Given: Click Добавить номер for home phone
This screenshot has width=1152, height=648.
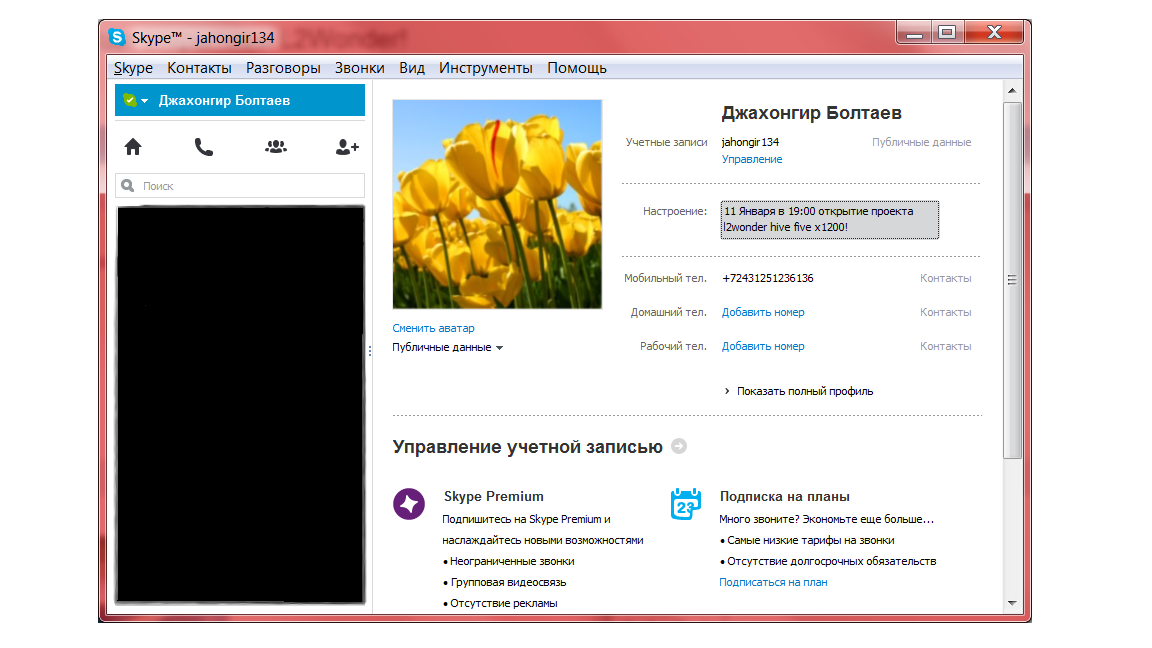Looking at the screenshot, I should [763, 312].
